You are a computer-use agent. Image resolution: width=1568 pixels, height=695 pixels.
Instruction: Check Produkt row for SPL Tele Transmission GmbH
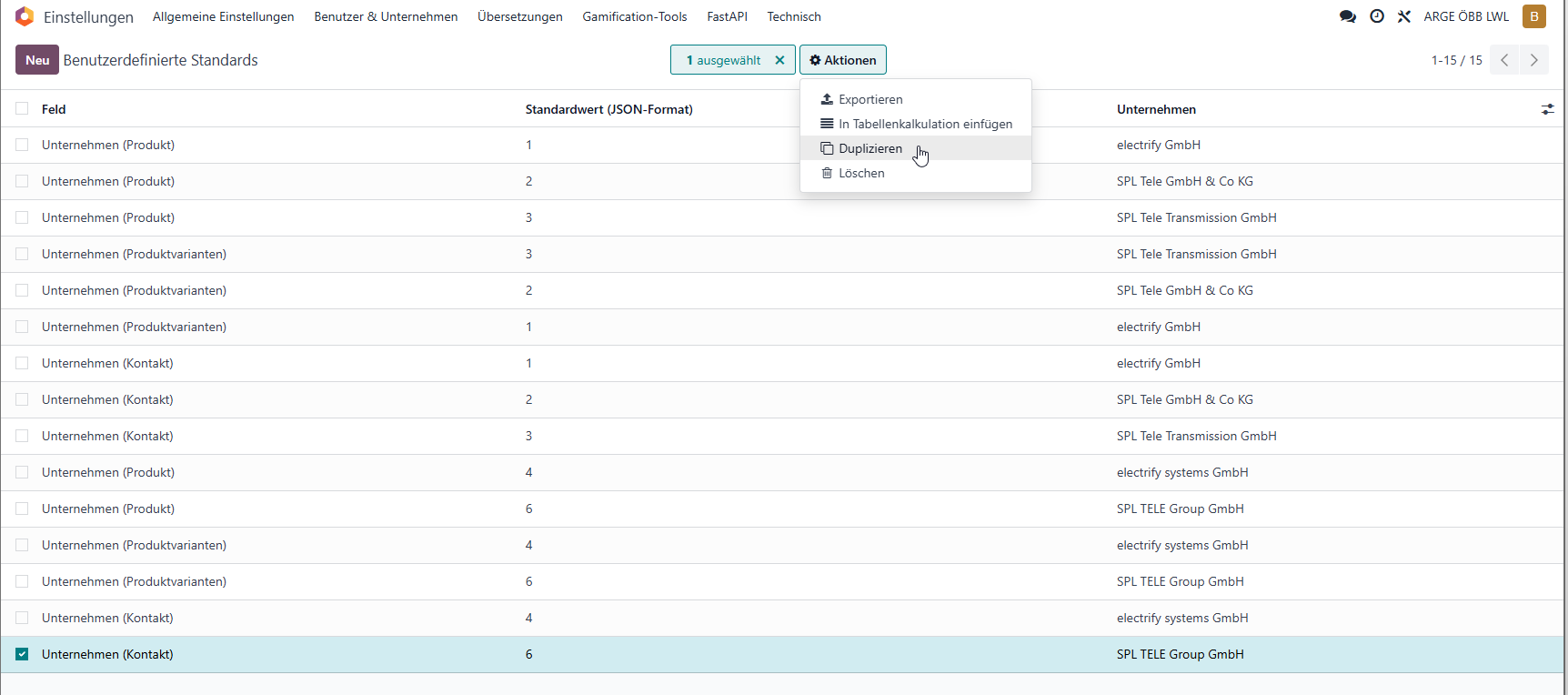click(x=22, y=217)
